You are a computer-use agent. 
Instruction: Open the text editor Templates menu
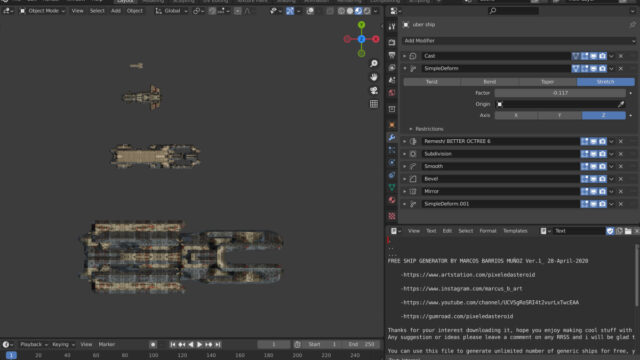[x=515, y=231]
